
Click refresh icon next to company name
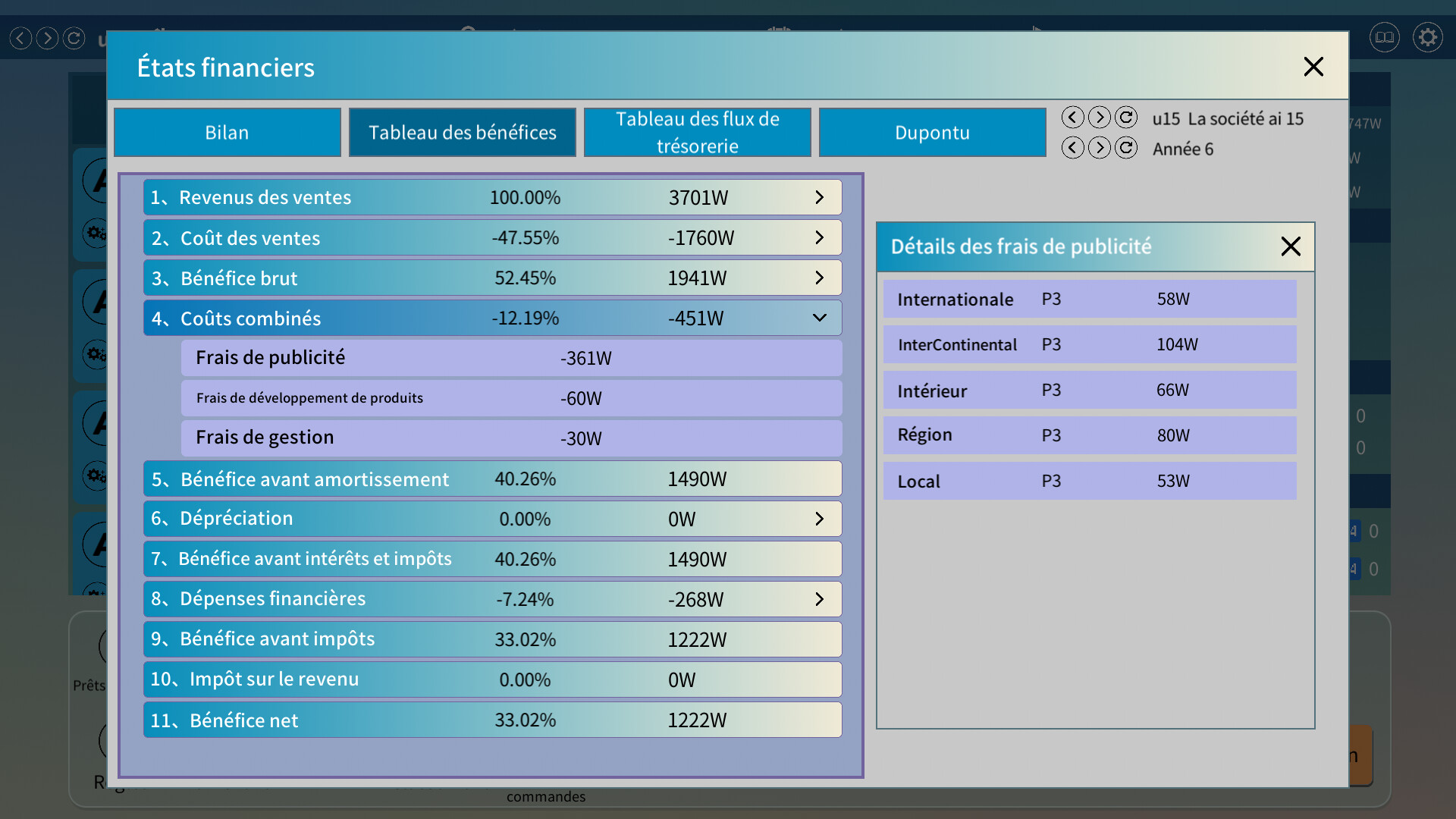coord(1126,118)
